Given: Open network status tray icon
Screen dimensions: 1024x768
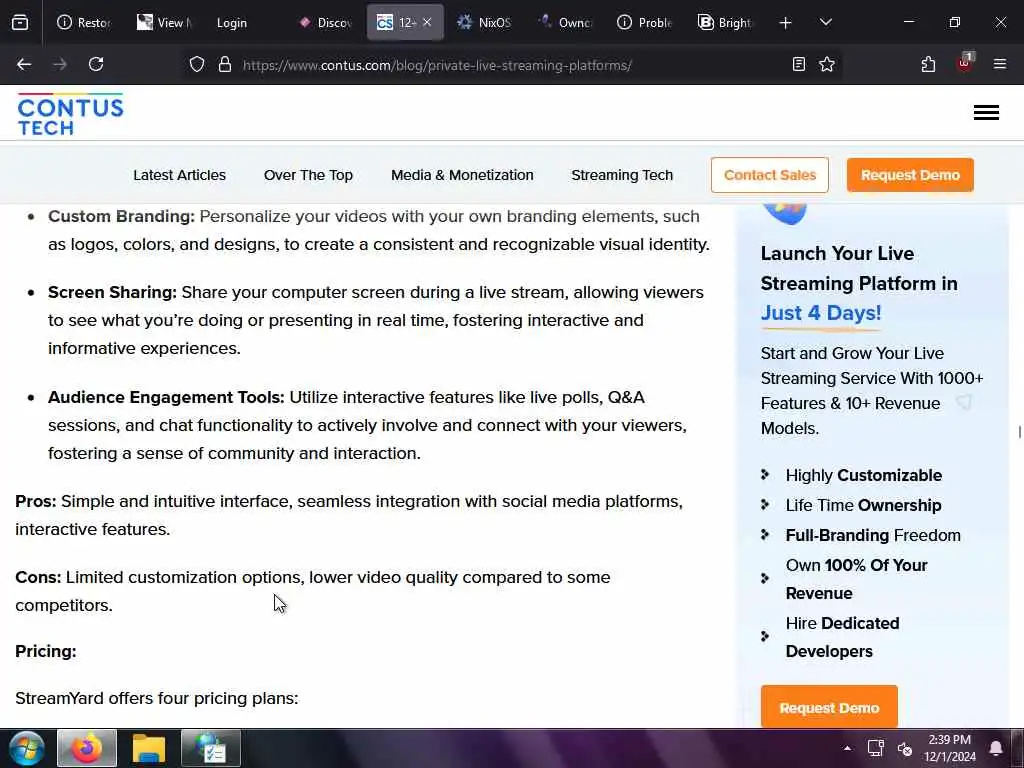Looking at the screenshot, I should 876,748.
